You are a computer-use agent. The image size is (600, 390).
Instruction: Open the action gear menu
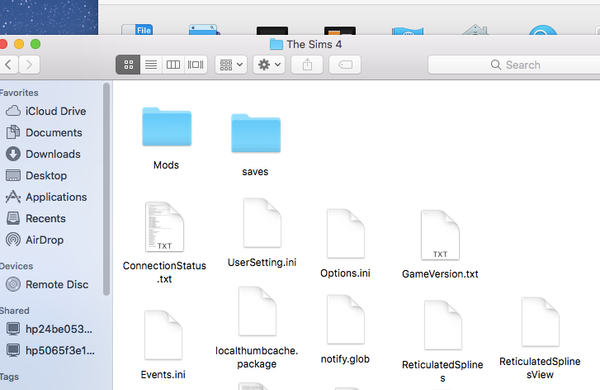[x=269, y=65]
